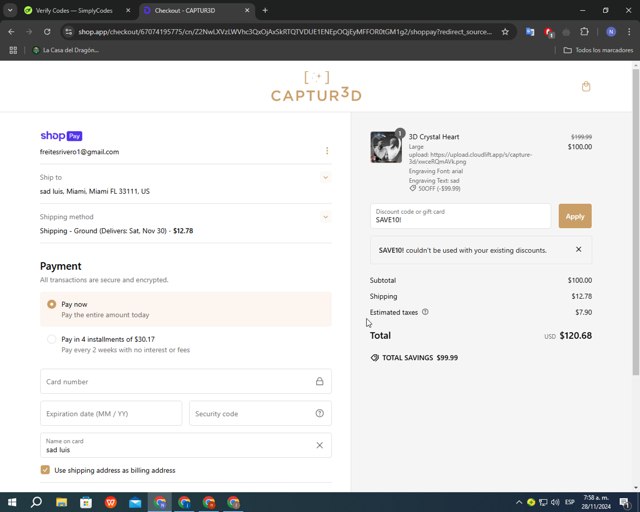Open the tab search dropdown
Image resolution: width=640 pixels, height=512 pixels.
[x=10, y=11]
